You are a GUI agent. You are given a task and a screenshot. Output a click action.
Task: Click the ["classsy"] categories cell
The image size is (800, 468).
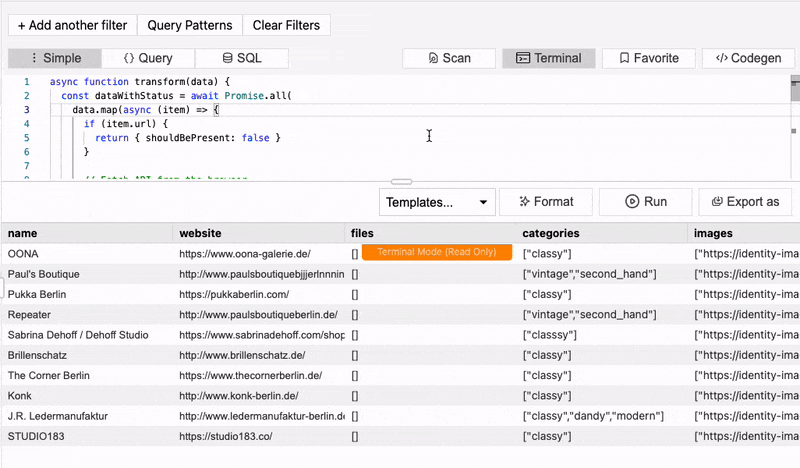tap(602, 335)
